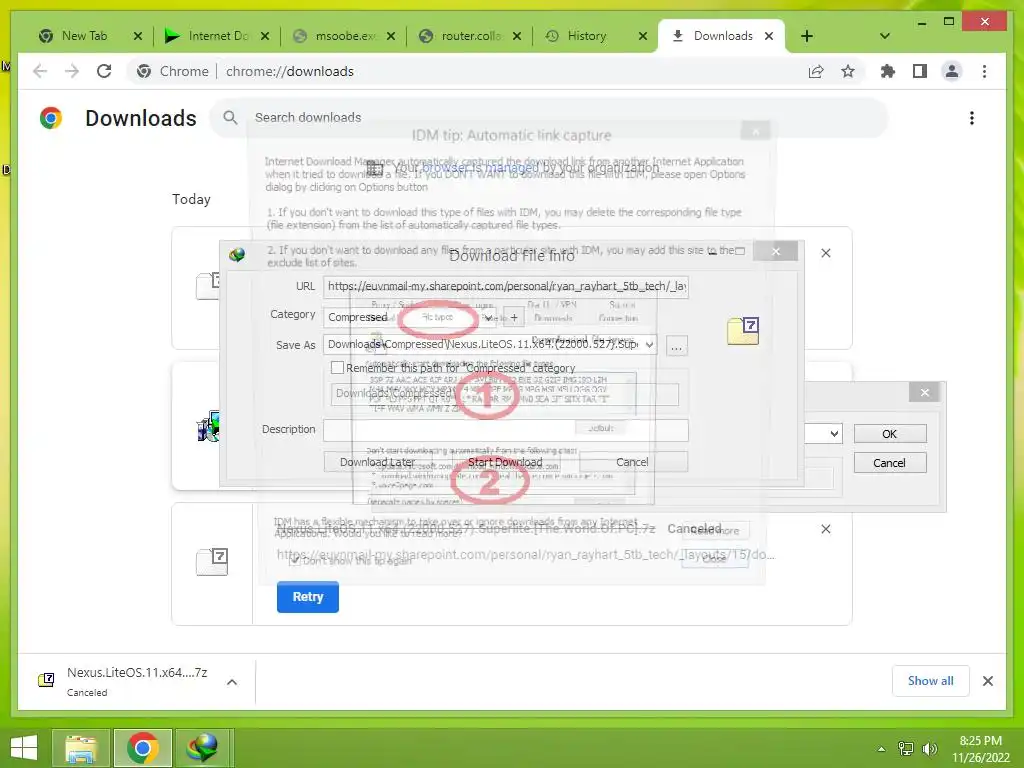1024x768 pixels.
Task: Tick Remember this path for Compressed category
Action: tap(337, 368)
